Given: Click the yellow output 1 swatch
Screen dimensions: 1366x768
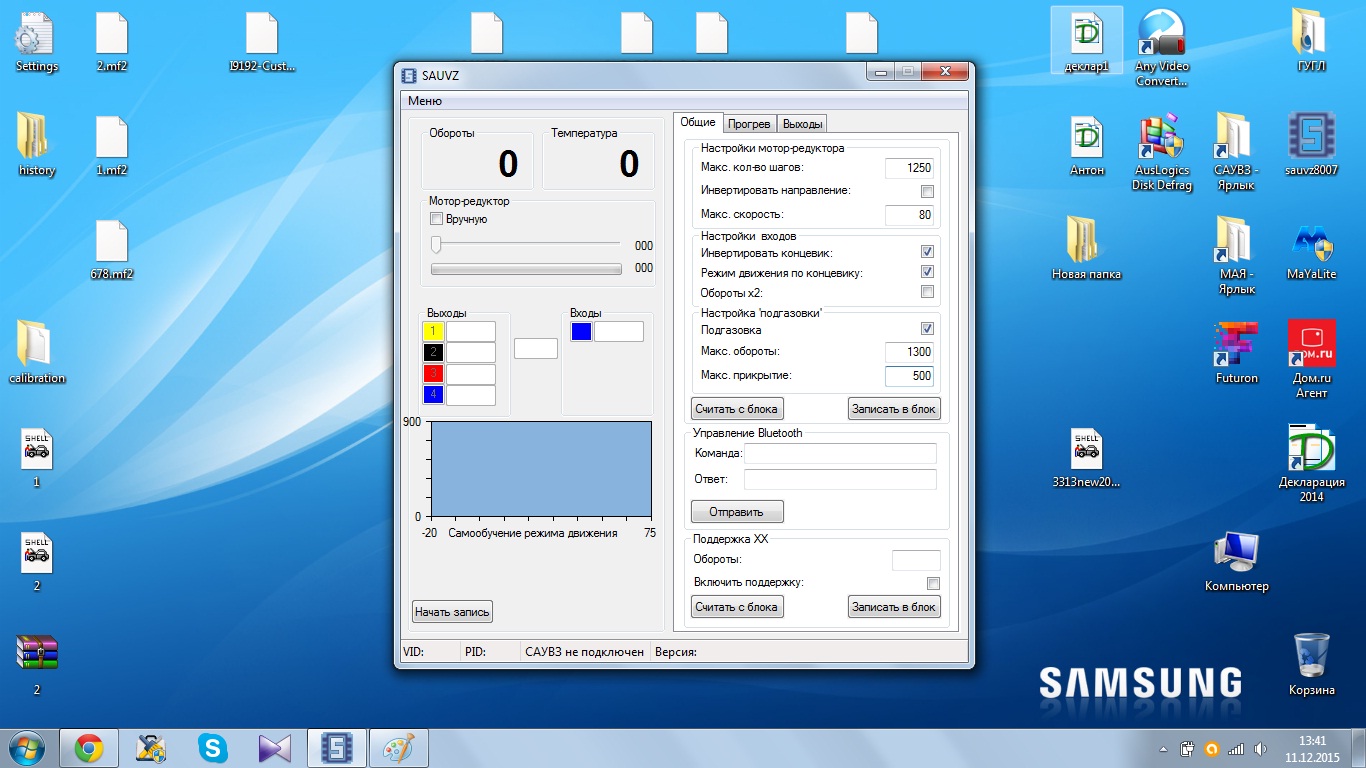Looking at the screenshot, I should (x=433, y=331).
